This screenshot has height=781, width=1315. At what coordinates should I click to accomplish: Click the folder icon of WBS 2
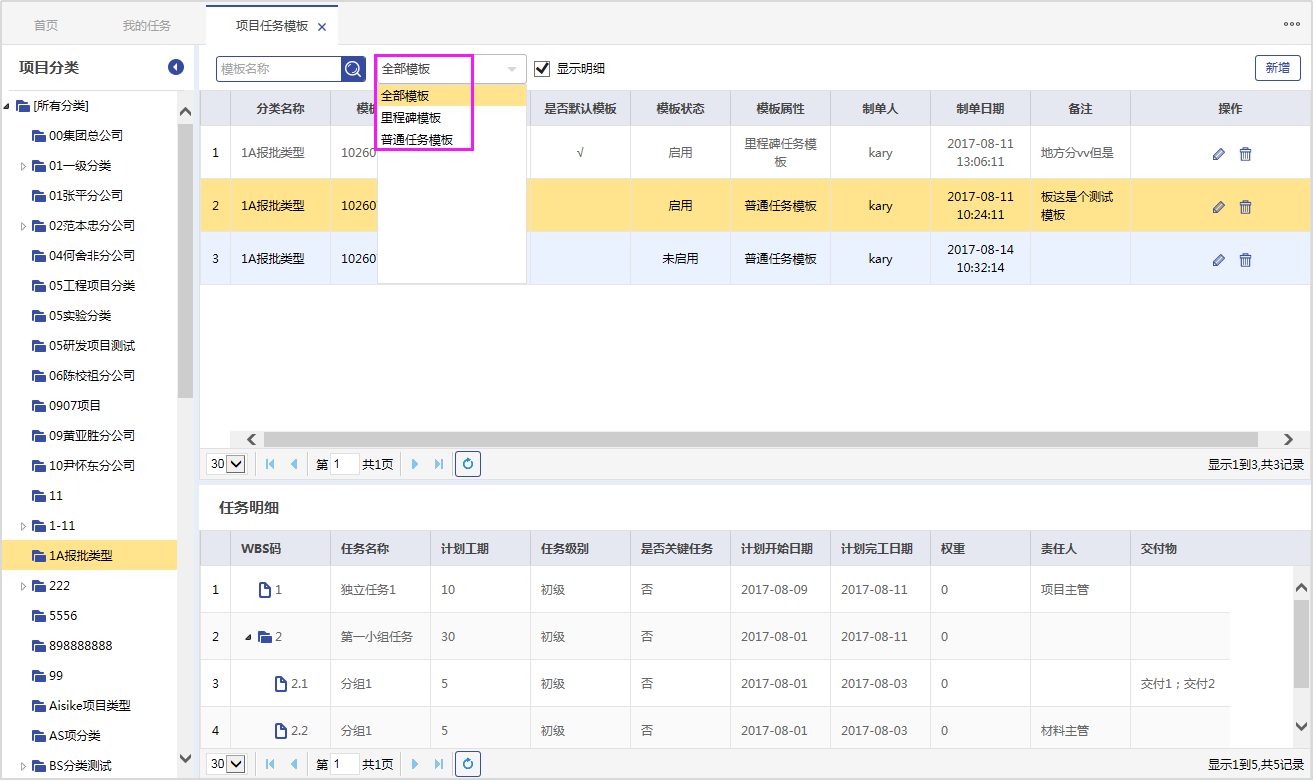pyautogui.click(x=265, y=637)
